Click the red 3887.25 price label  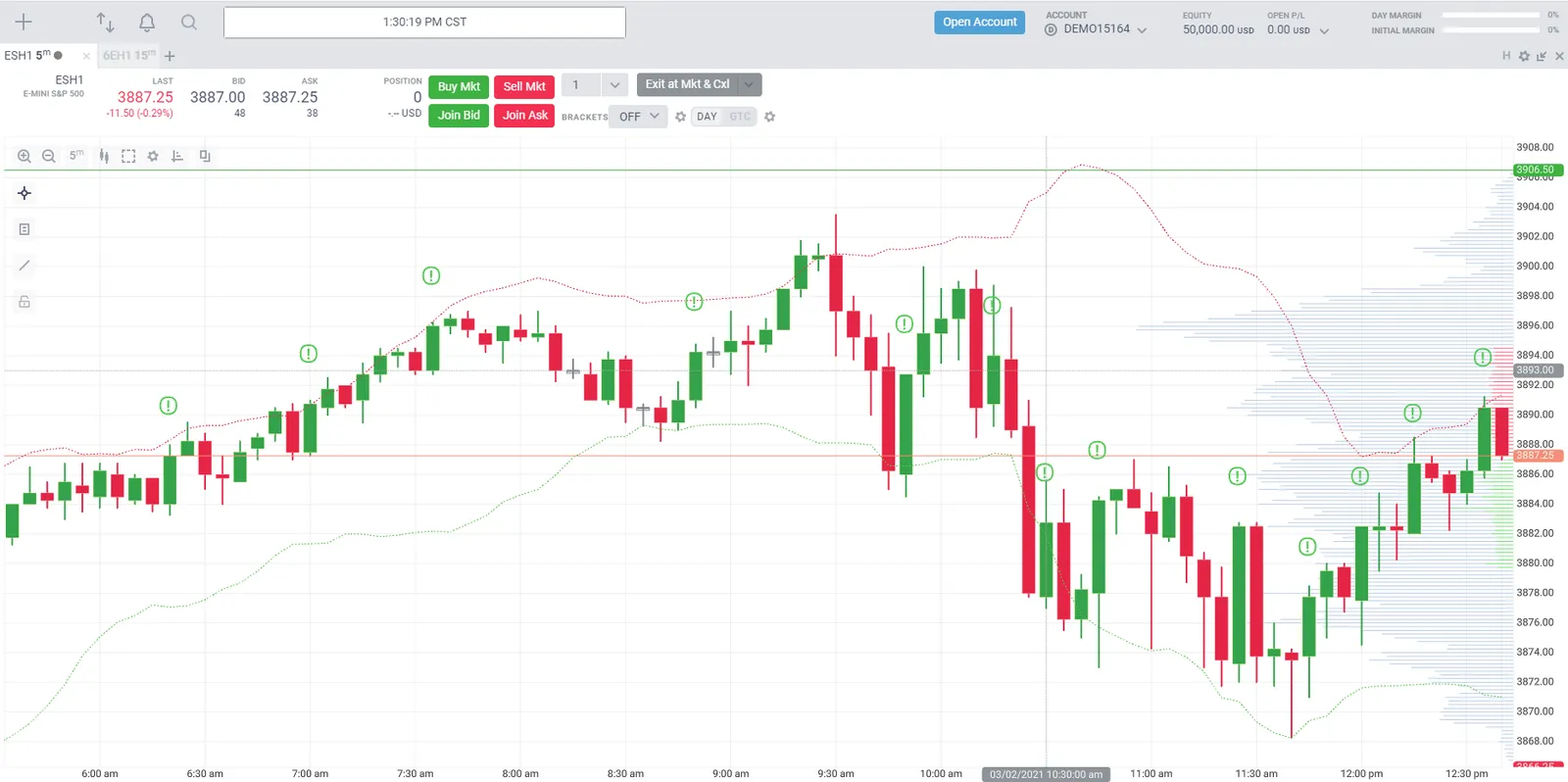click(1537, 456)
